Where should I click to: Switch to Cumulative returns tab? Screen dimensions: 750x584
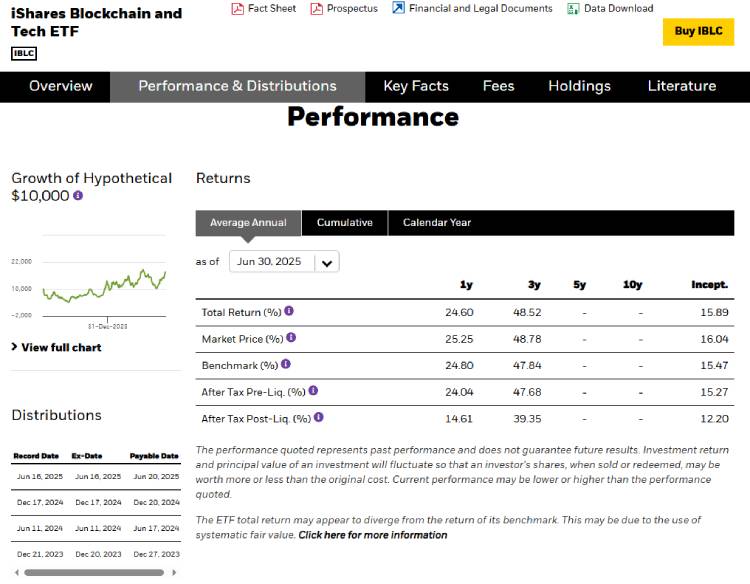point(344,223)
